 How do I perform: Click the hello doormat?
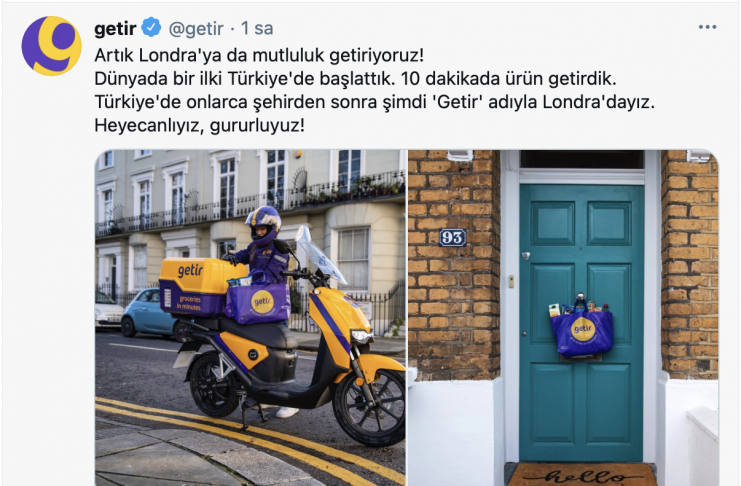pyautogui.click(x=582, y=474)
